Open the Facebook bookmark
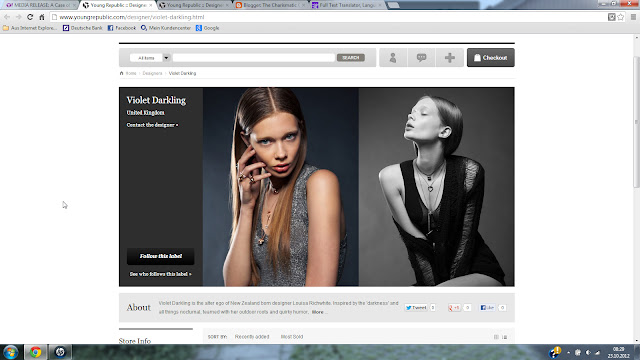The image size is (640, 360). coord(122,28)
